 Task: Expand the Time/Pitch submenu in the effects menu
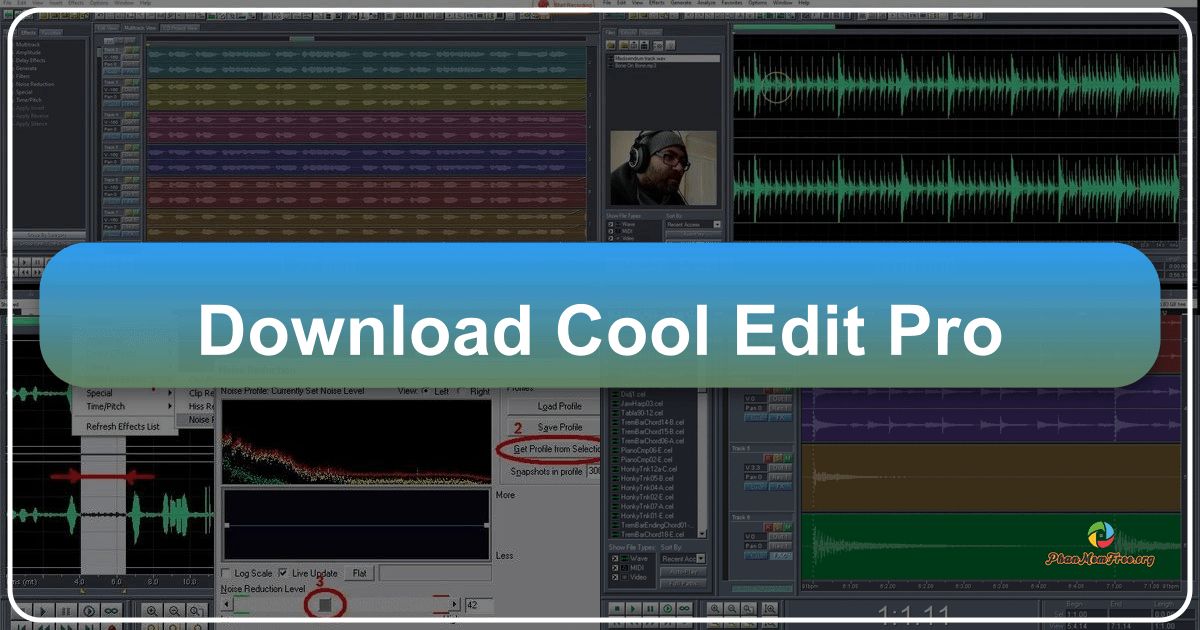(106, 406)
